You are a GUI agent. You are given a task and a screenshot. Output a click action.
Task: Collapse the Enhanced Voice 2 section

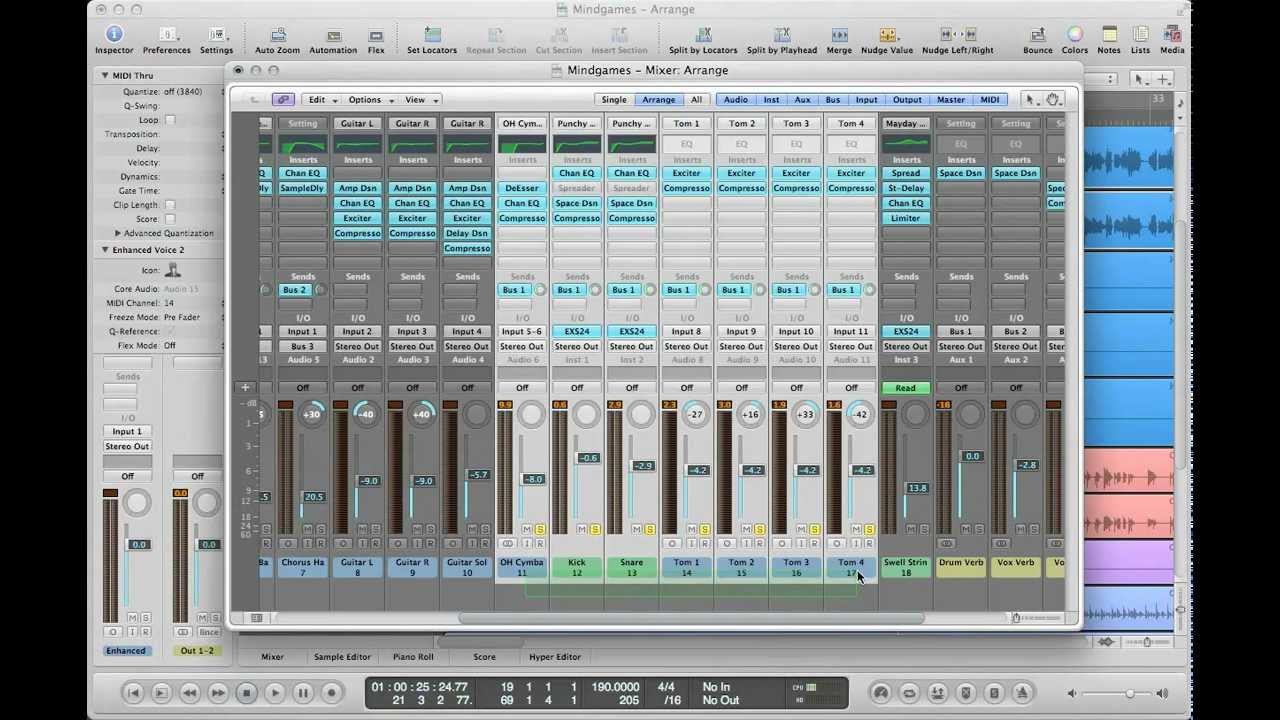(x=105, y=250)
